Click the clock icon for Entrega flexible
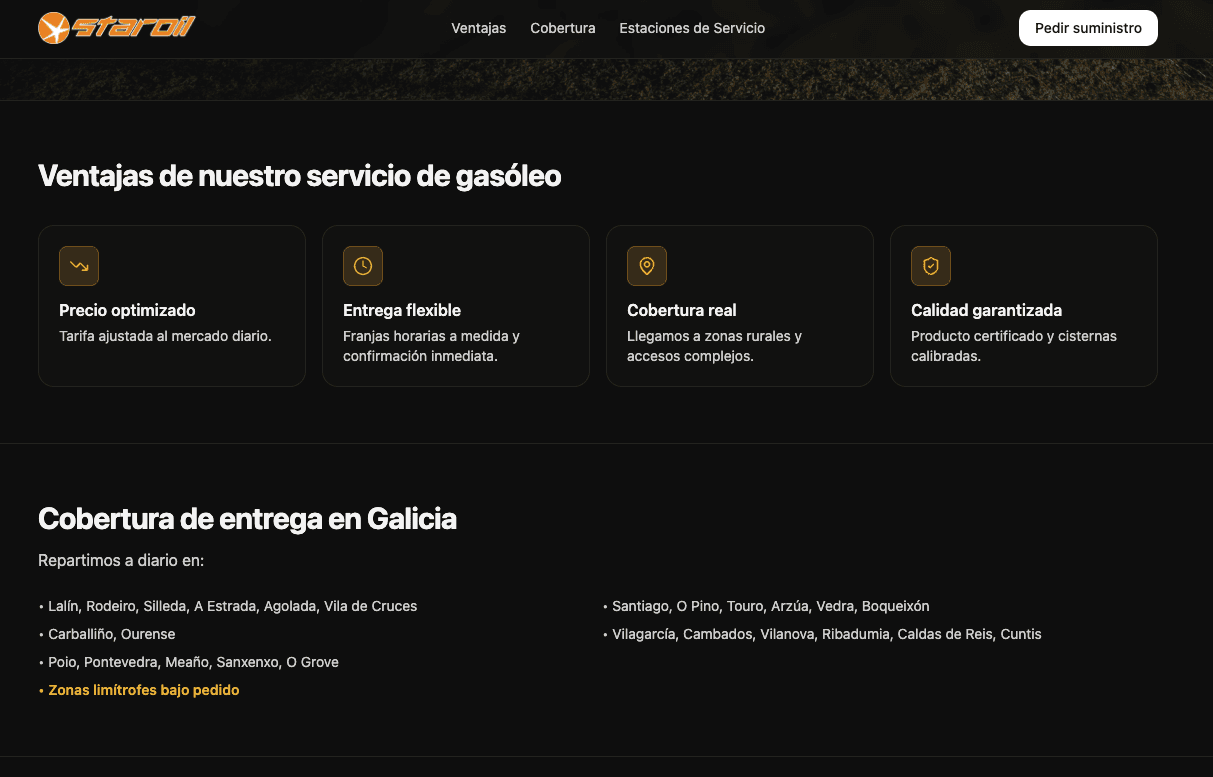Viewport: 1213px width, 777px height. (x=363, y=266)
